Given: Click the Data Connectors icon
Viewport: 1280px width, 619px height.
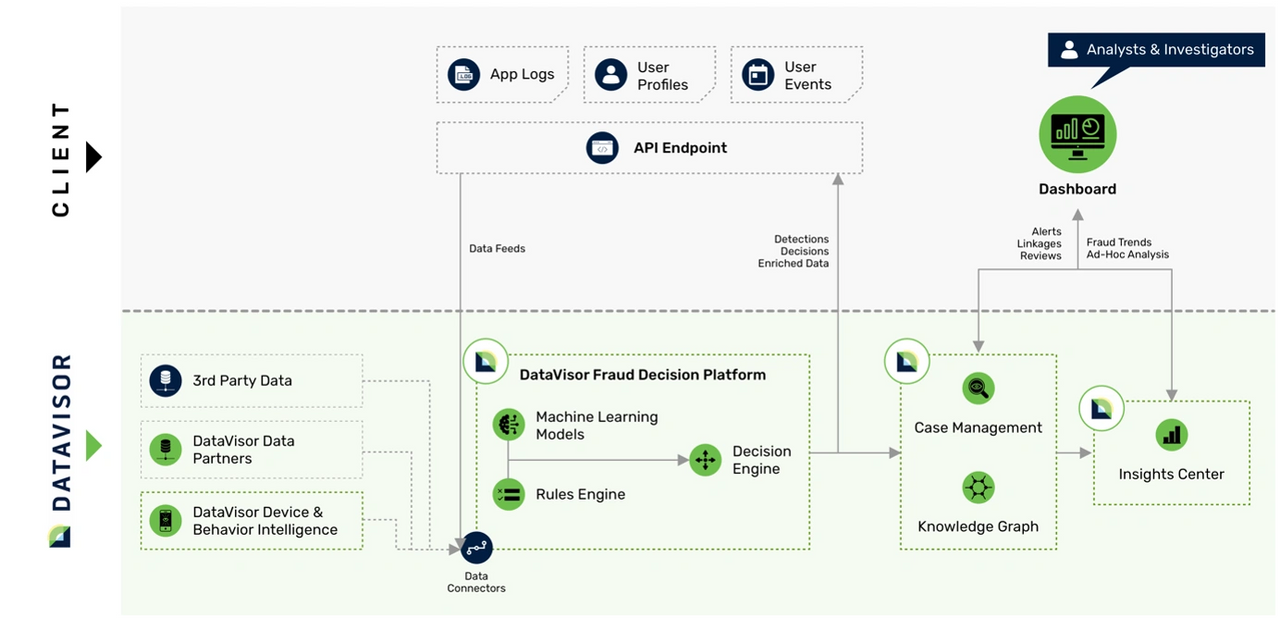Looking at the screenshot, I should 476,547.
